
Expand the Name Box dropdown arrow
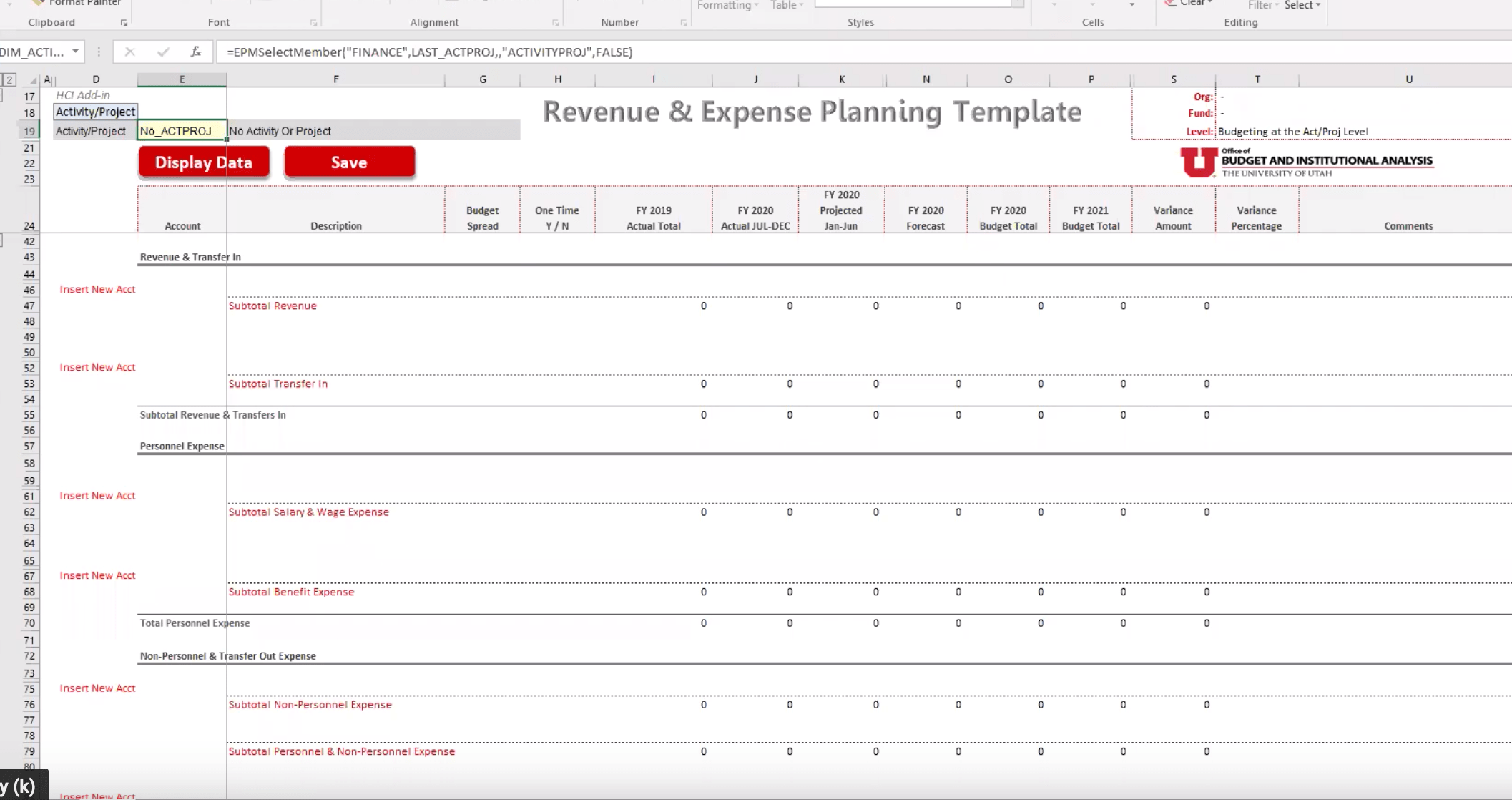click(75, 52)
